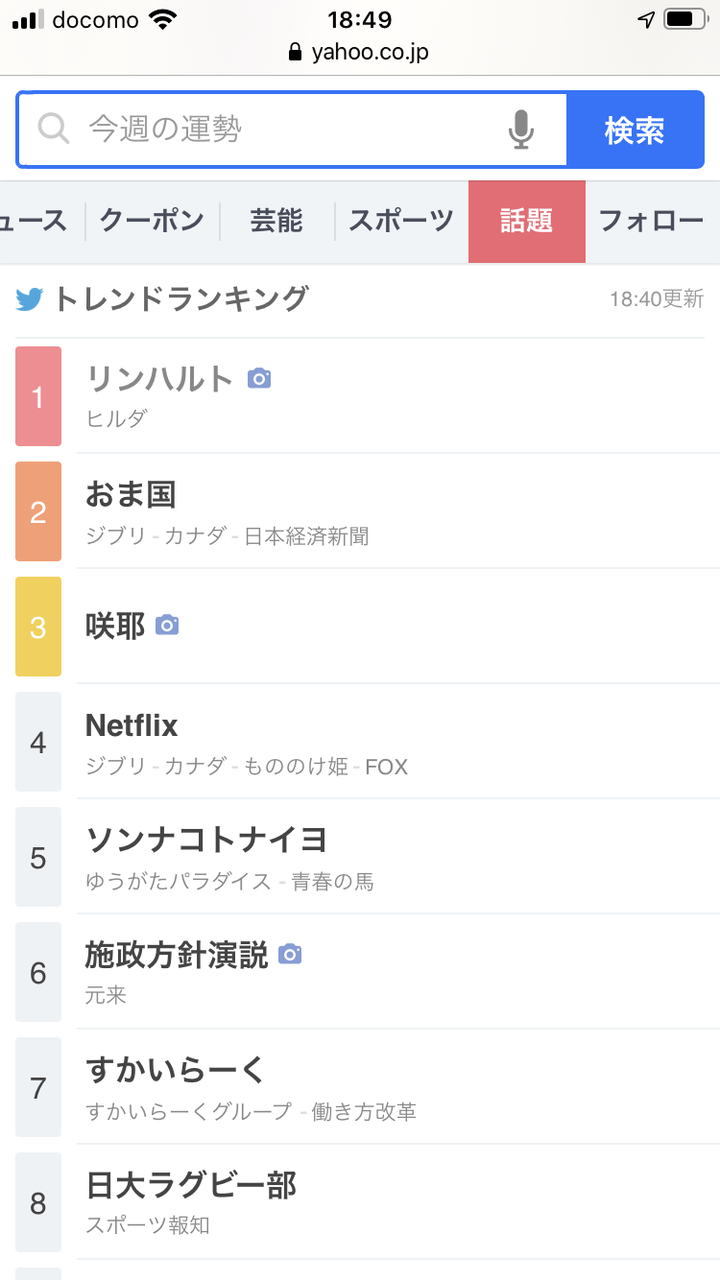Open the フォロー tab
The width and height of the screenshot is (720, 1280).
(x=651, y=221)
